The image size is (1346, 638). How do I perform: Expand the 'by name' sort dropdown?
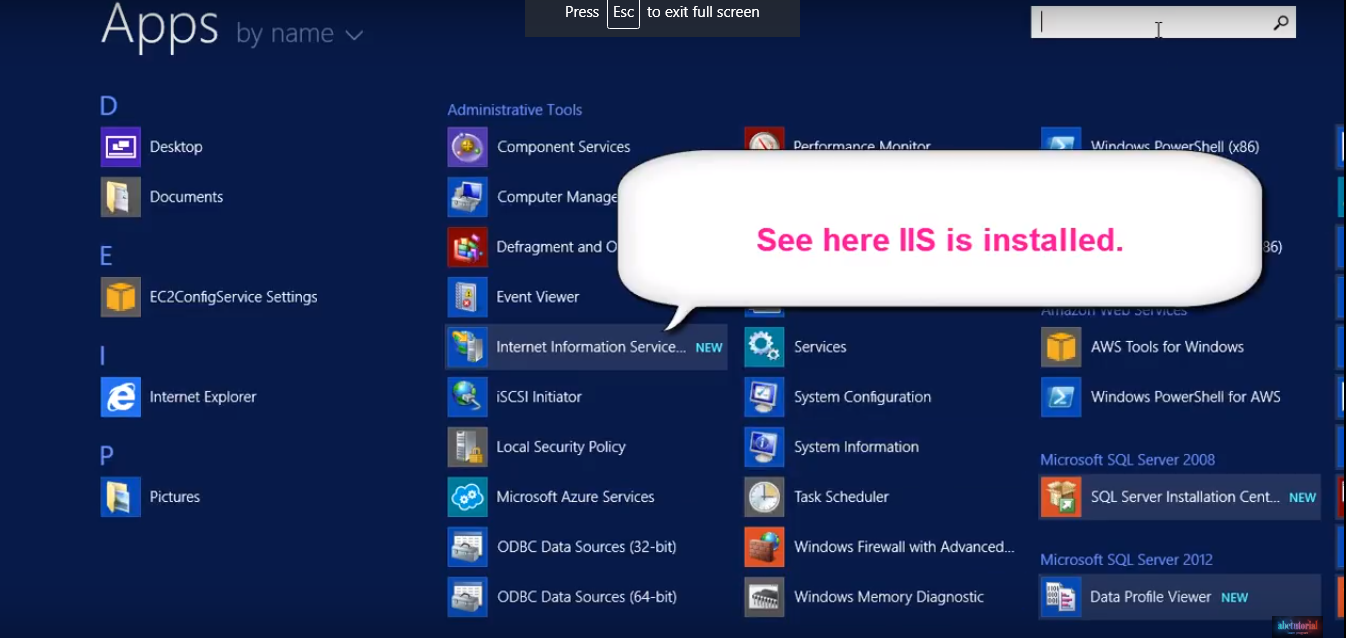[x=300, y=34]
